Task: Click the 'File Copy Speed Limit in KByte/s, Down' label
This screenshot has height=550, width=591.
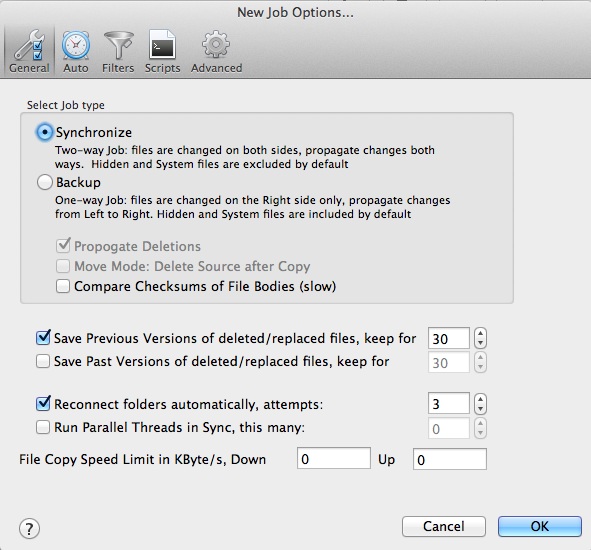Action: pyautogui.click(x=142, y=460)
